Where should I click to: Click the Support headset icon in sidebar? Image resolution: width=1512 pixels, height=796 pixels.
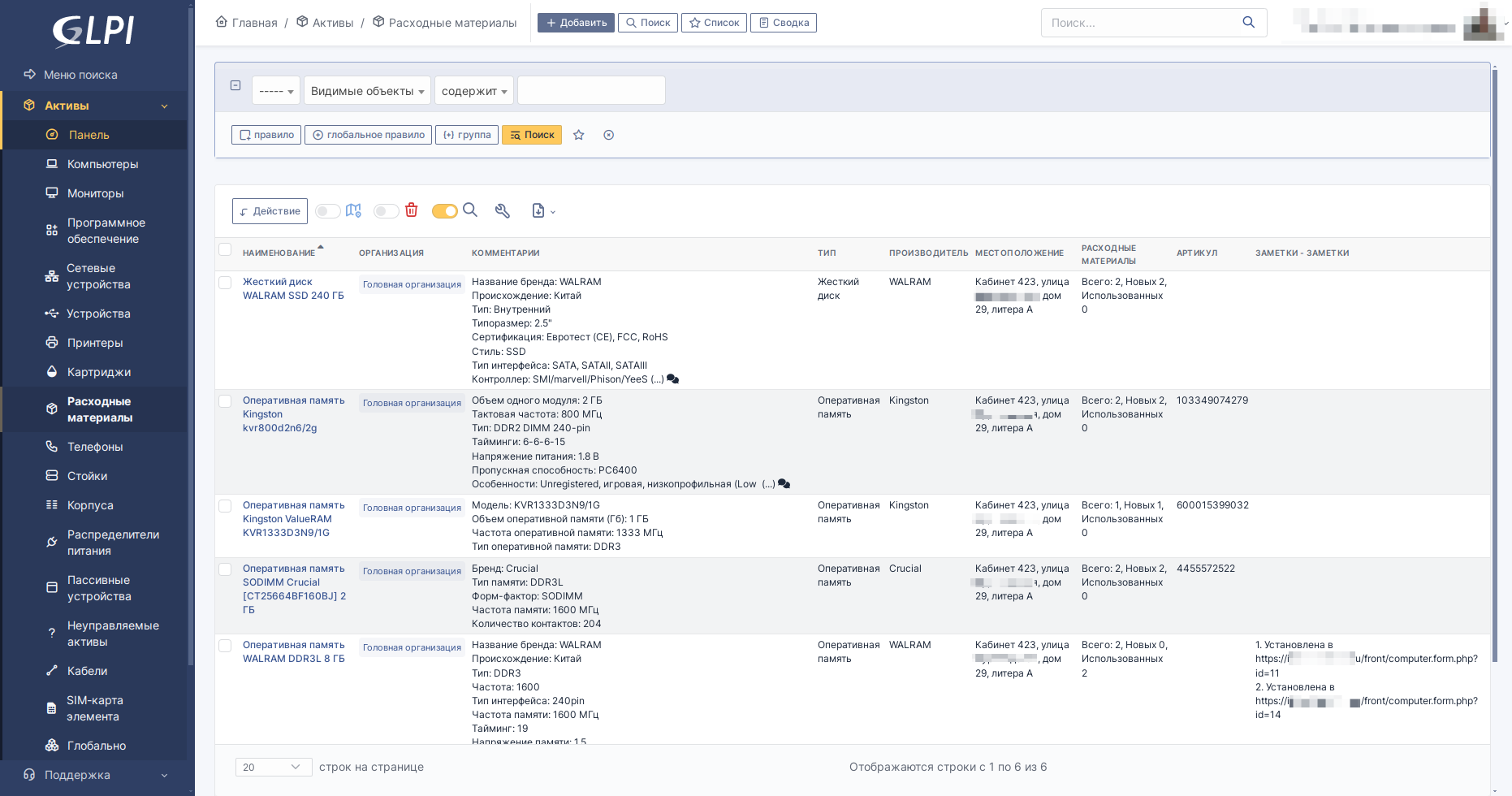click(x=30, y=775)
